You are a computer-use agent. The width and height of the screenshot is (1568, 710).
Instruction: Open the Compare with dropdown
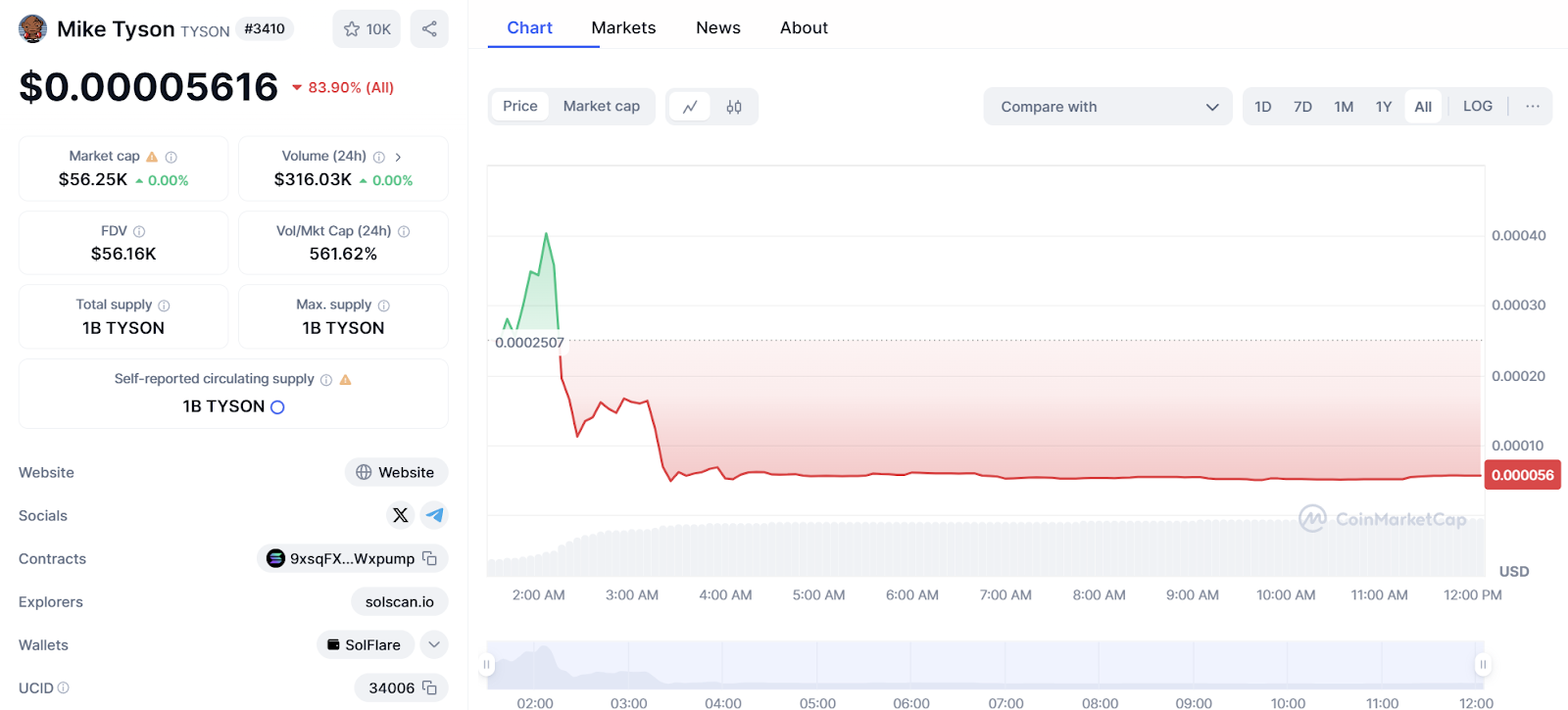point(1108,107)
